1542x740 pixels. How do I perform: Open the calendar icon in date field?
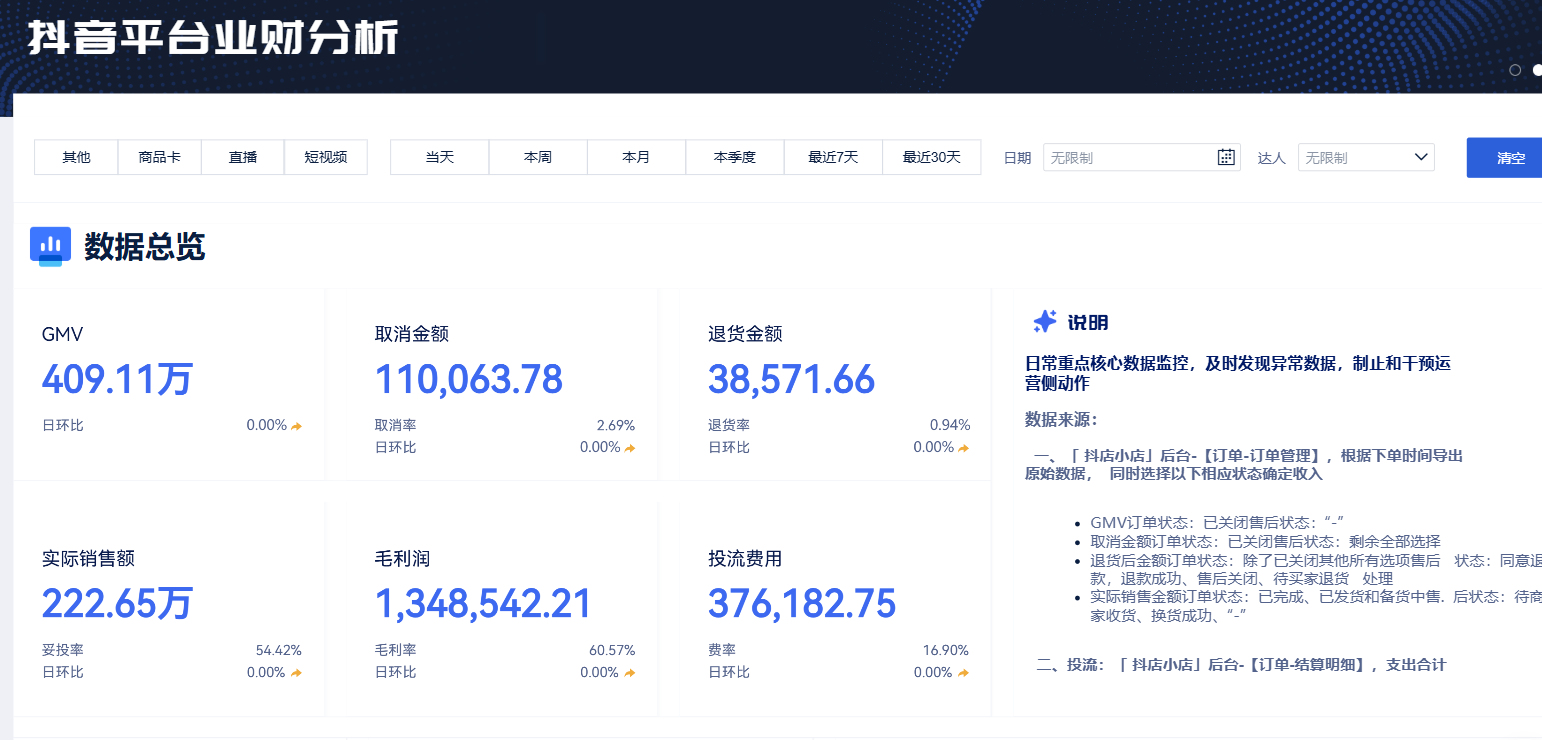(x=1226, y=157)
